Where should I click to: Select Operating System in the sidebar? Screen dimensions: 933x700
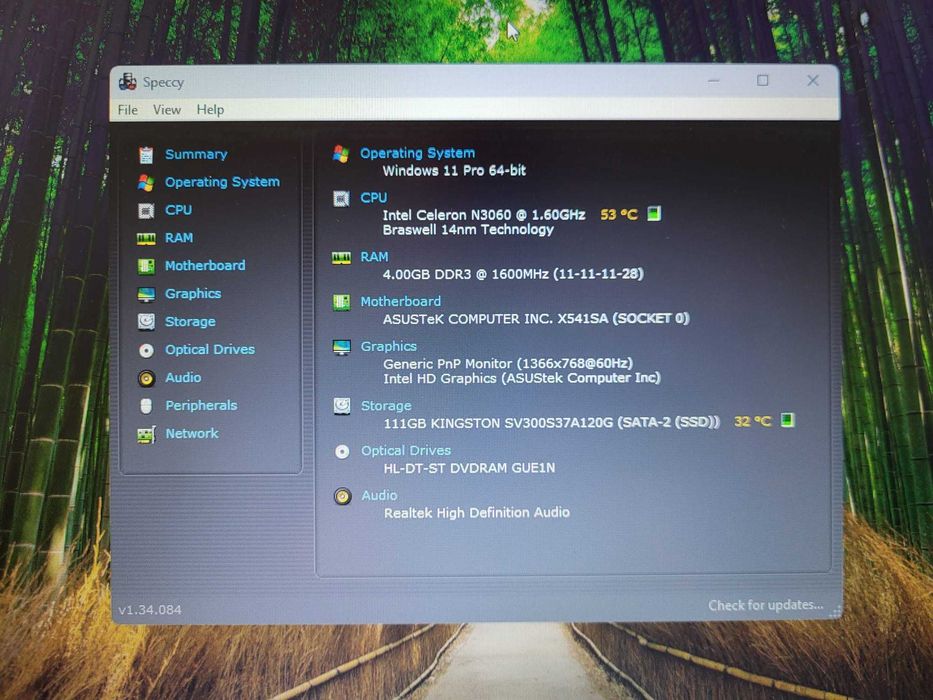(x=222, y=182)
